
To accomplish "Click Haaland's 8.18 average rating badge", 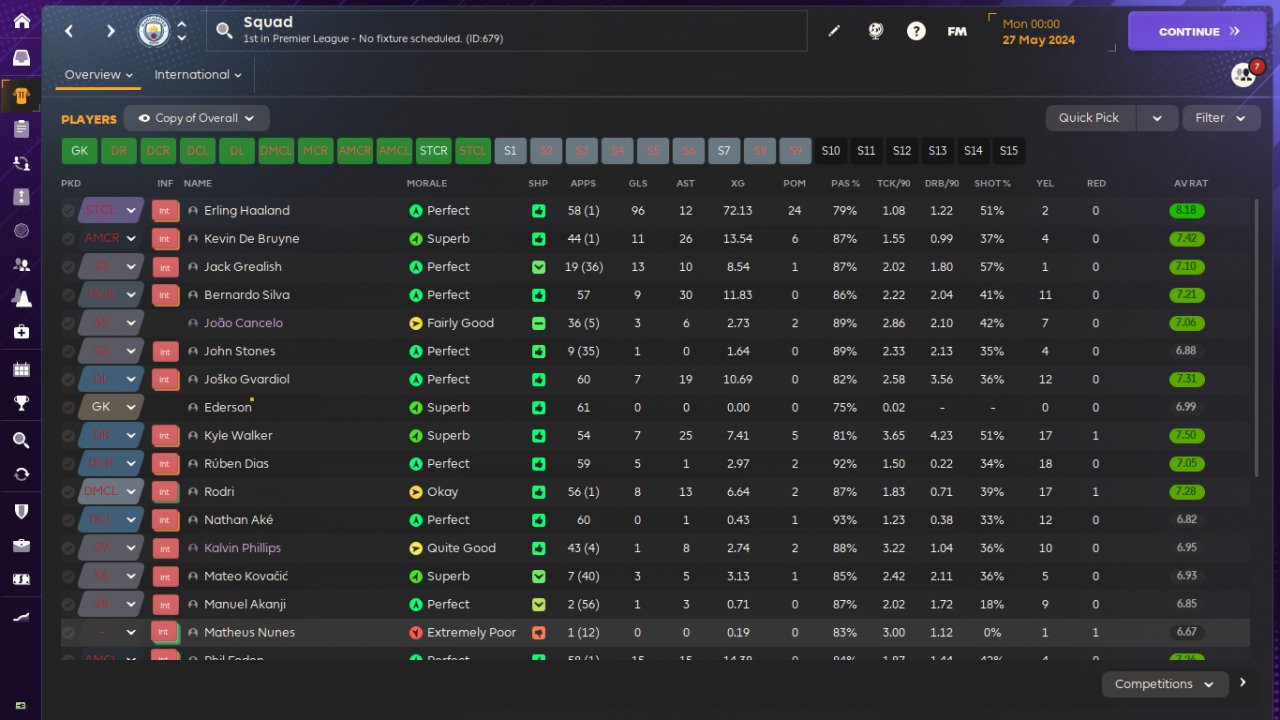I will [1187, 211].
